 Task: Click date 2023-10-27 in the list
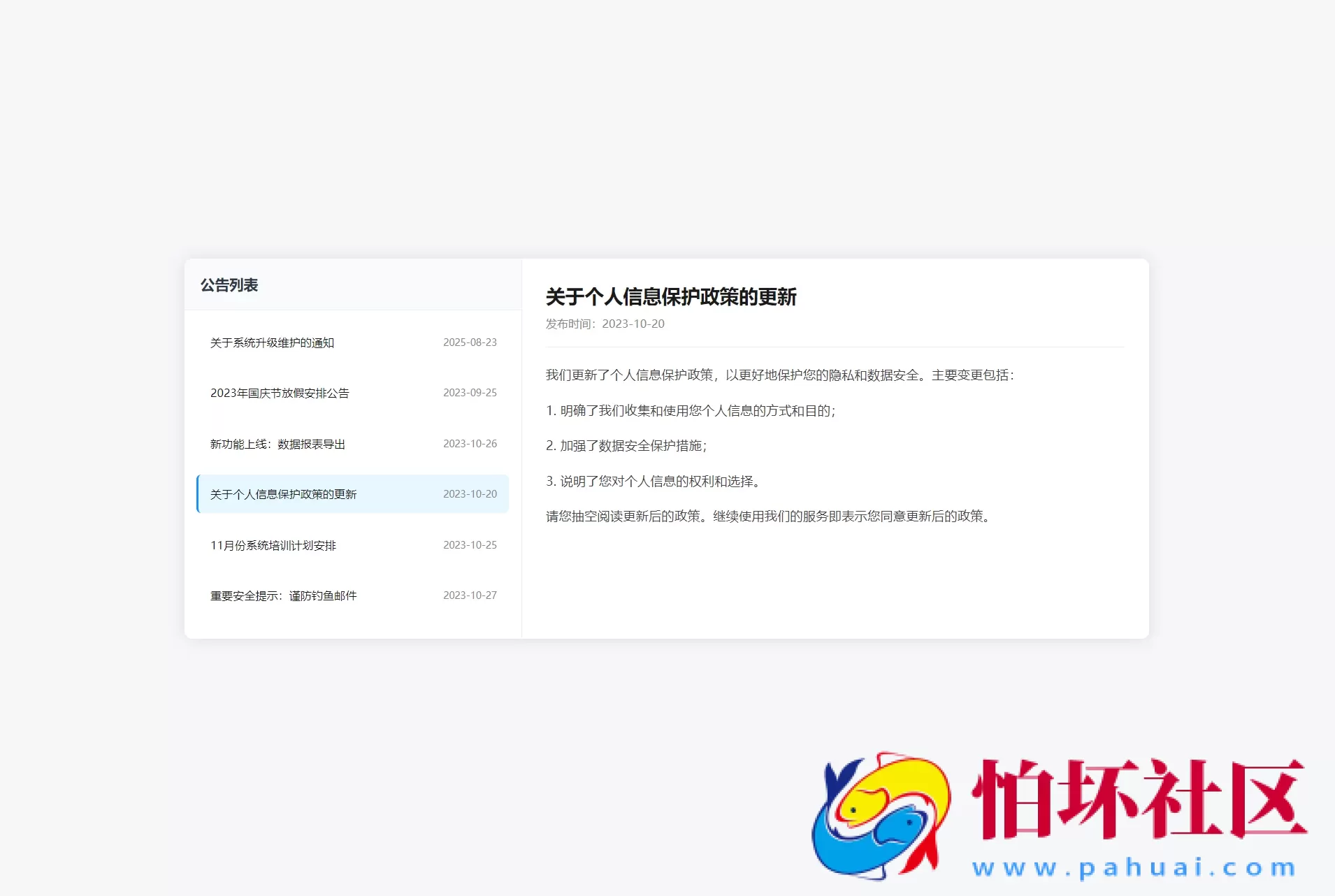[470, 595]
